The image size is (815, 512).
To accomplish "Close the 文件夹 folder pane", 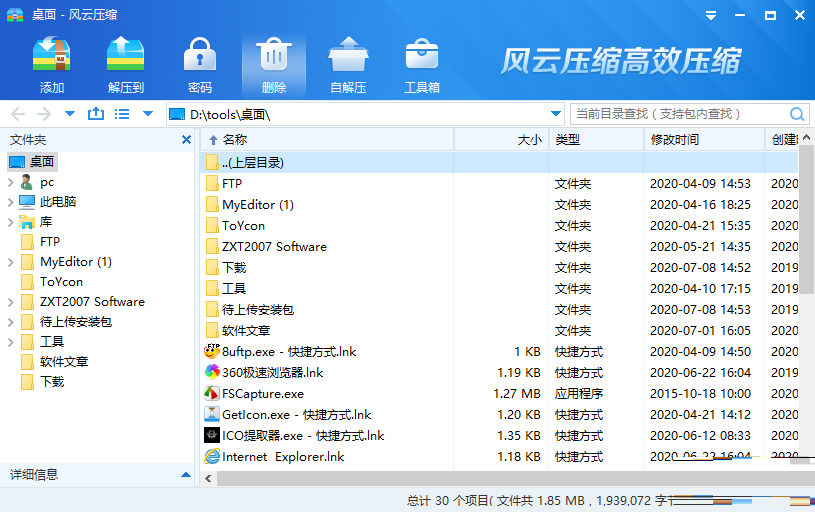I will coord(186,139).
